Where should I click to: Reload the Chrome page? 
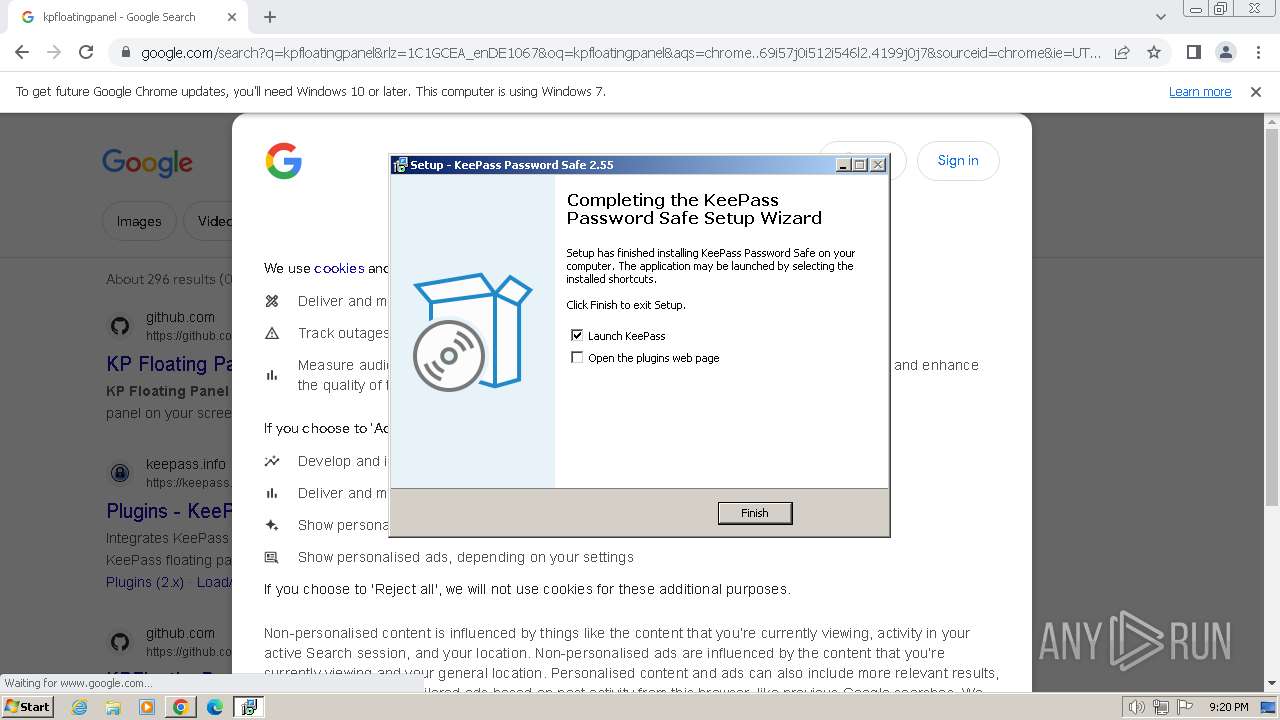(x=86, y=53)
